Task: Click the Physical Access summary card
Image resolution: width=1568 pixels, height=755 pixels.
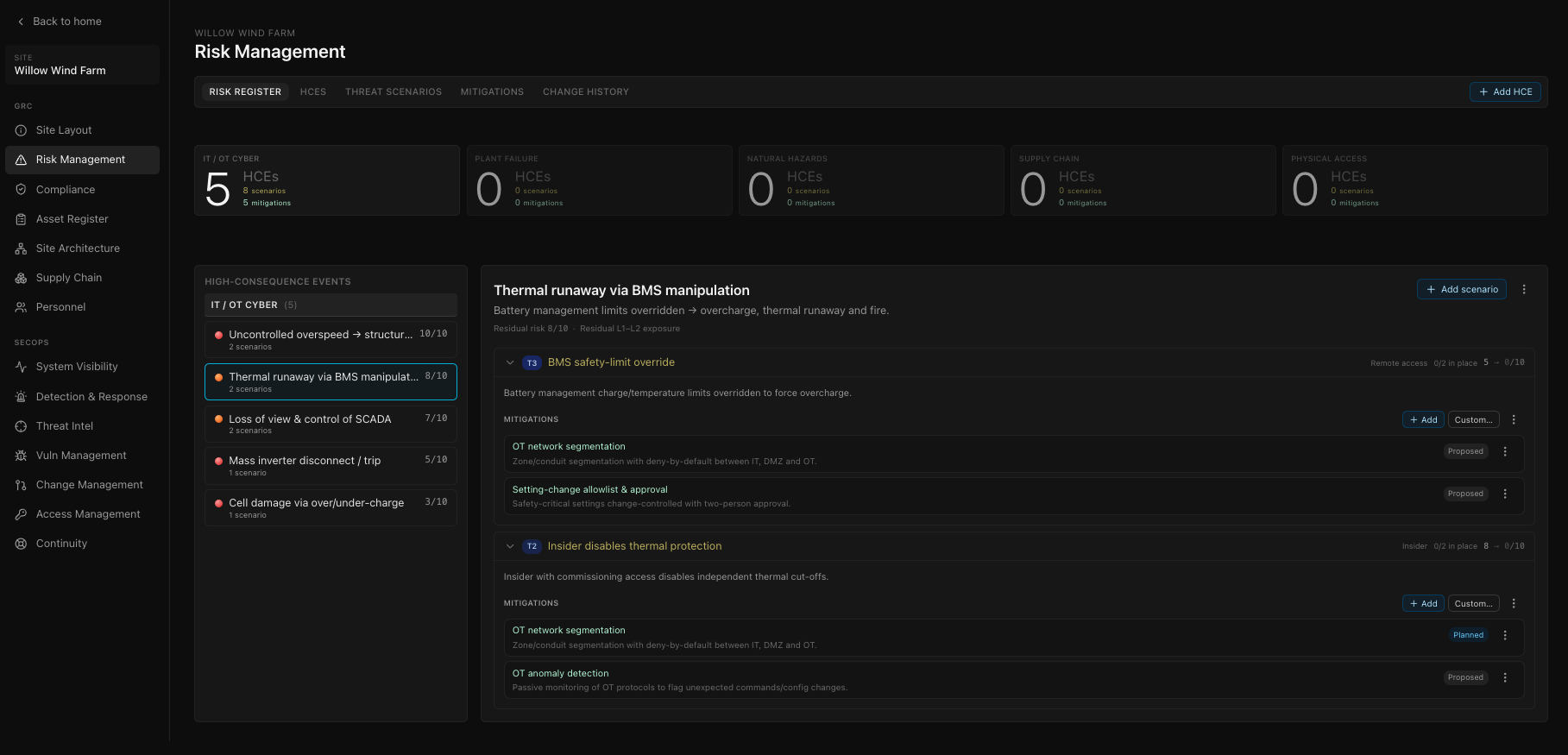Action: tap(1414, 181)
